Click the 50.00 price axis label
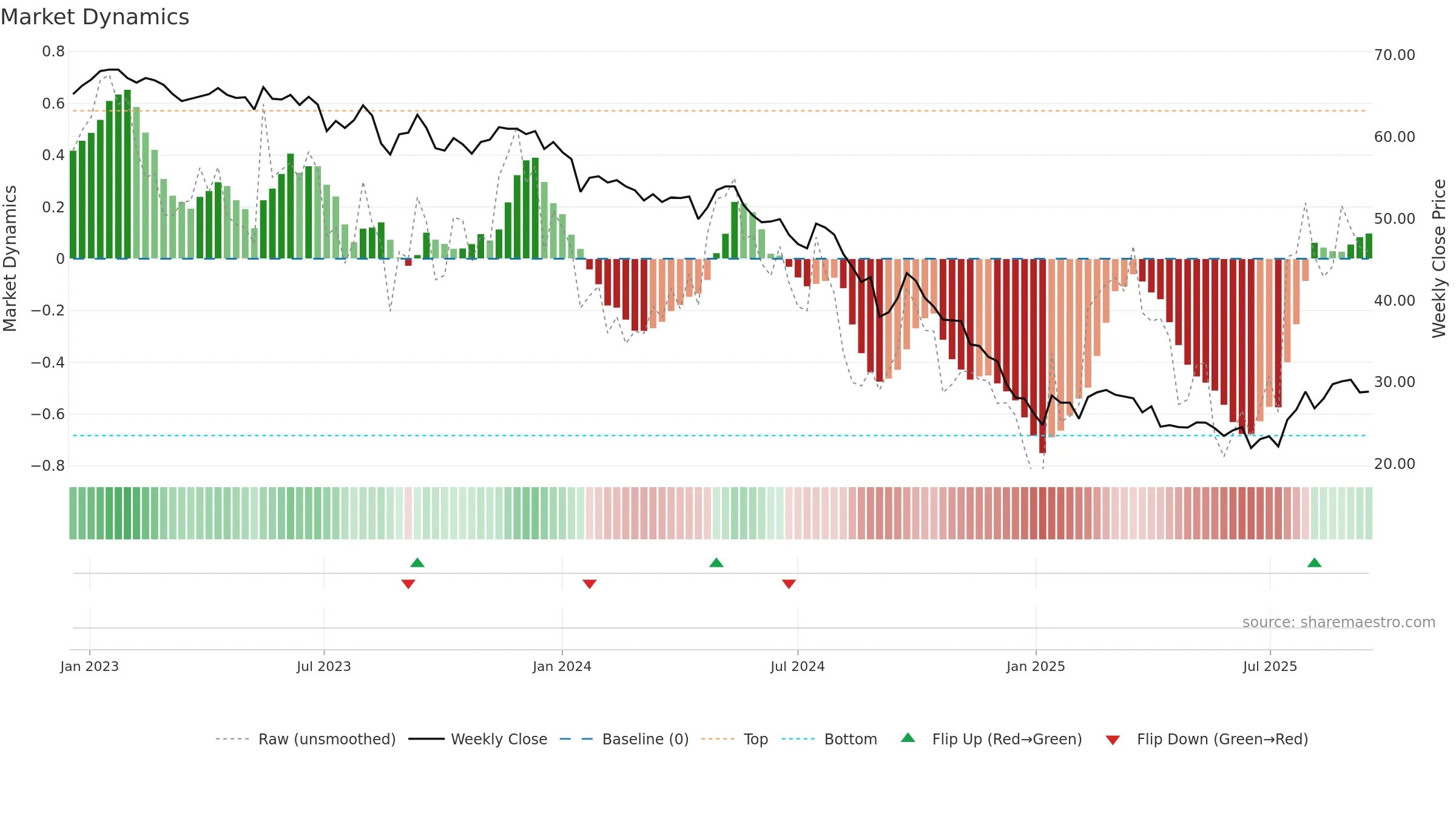Viewport: 1456px width, 819px height. click(x=1395, y=219)
